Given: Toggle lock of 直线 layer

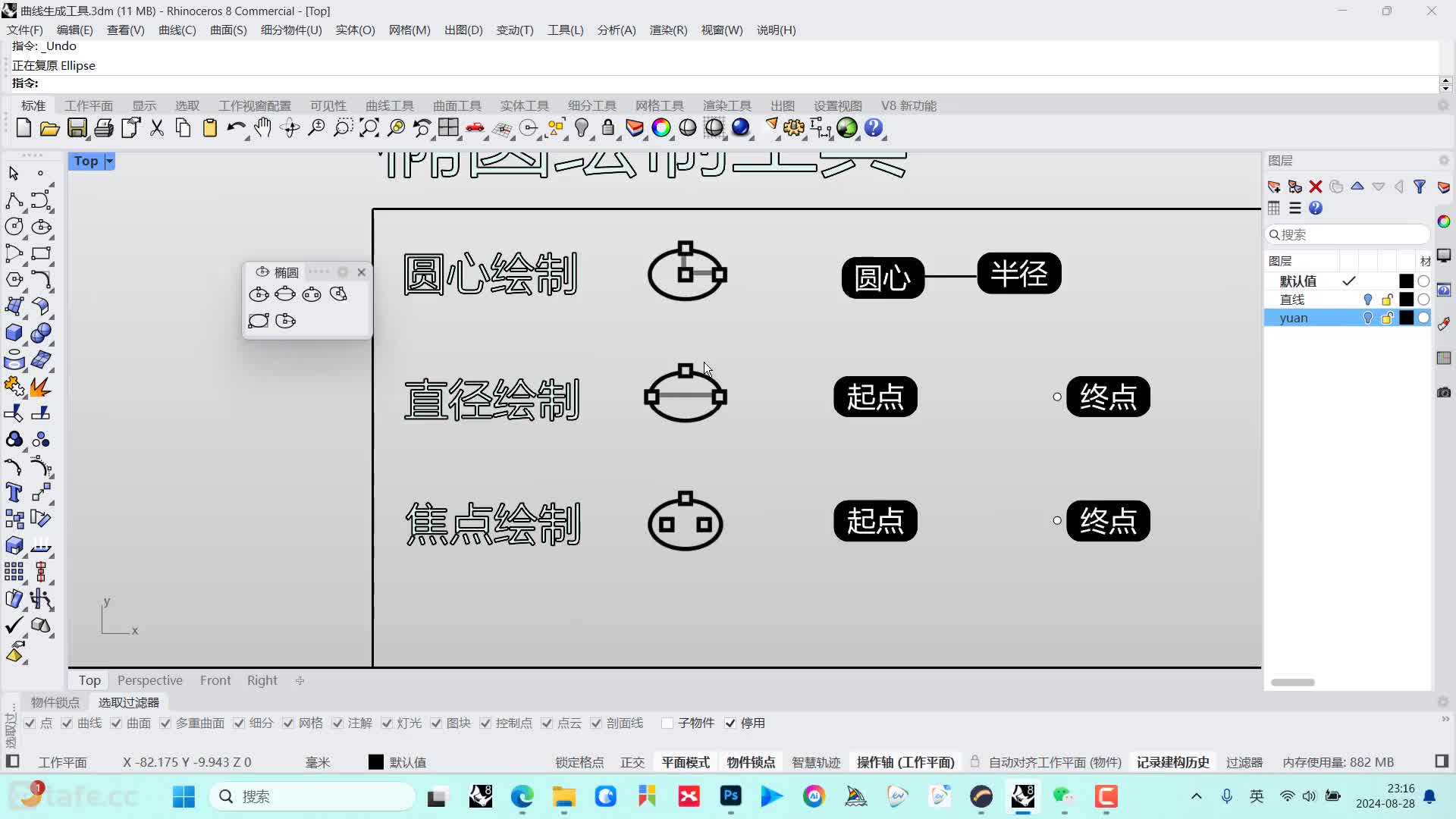Looking at the screenshot, I should tap(1387, 300).
